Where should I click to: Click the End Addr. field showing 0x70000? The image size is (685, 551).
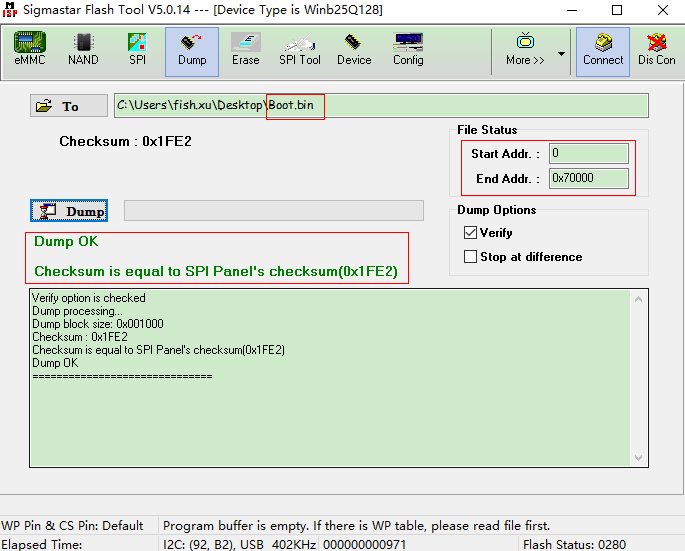589,178
